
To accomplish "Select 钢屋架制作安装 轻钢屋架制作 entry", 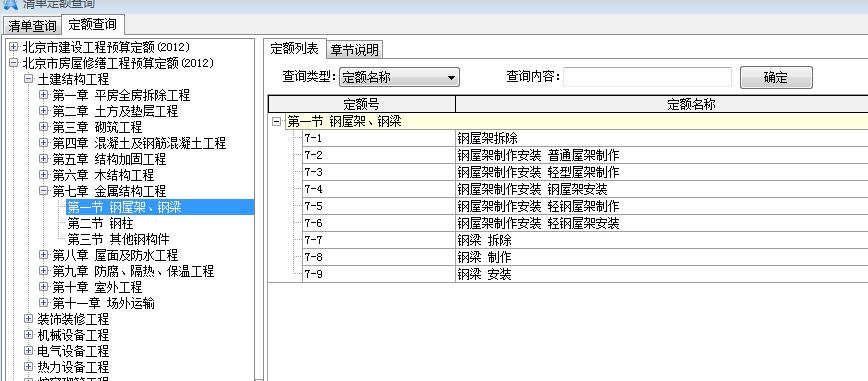I will pyautogui.click(x=538, y=207).
